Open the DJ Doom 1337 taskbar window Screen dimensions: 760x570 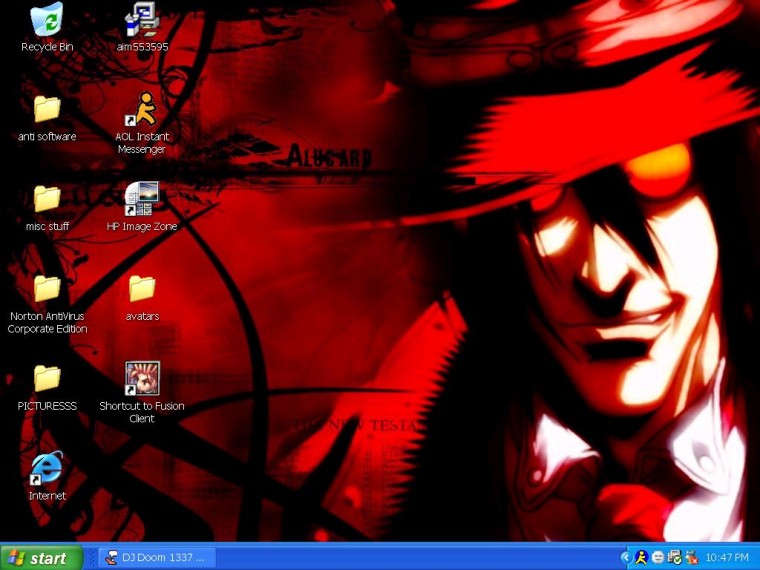coord(157,558)
